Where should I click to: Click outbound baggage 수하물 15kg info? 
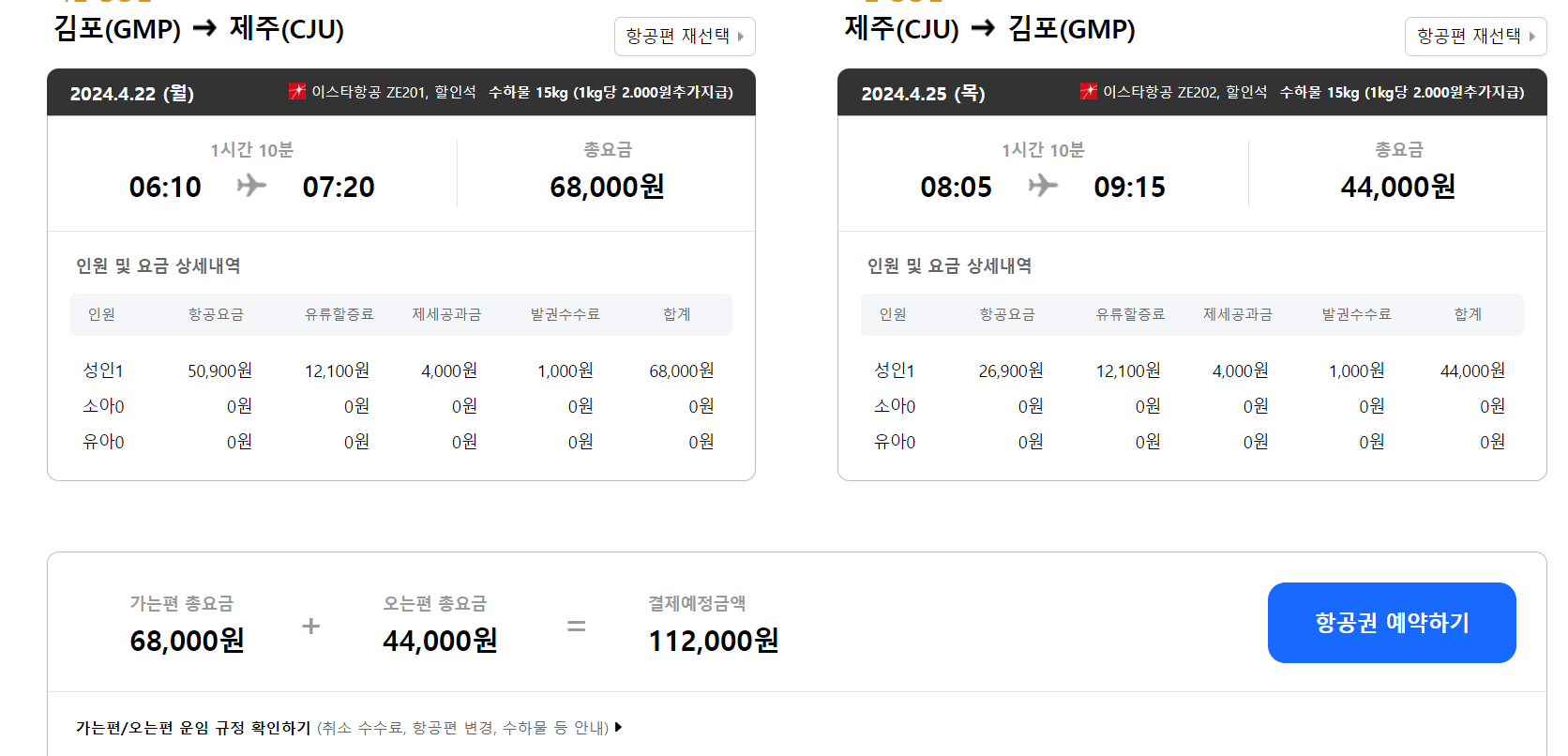click(x=611, y=92)
